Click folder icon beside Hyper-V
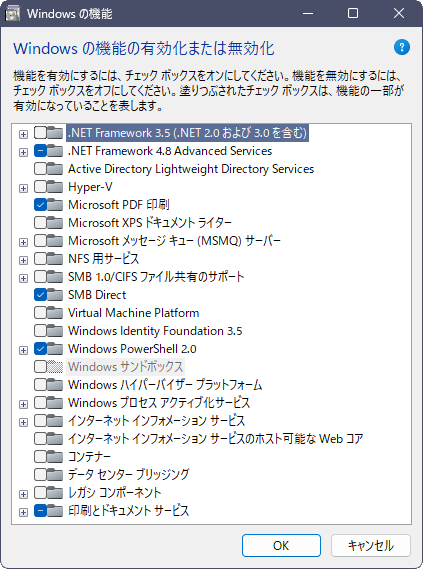 [x=55, y=187]
